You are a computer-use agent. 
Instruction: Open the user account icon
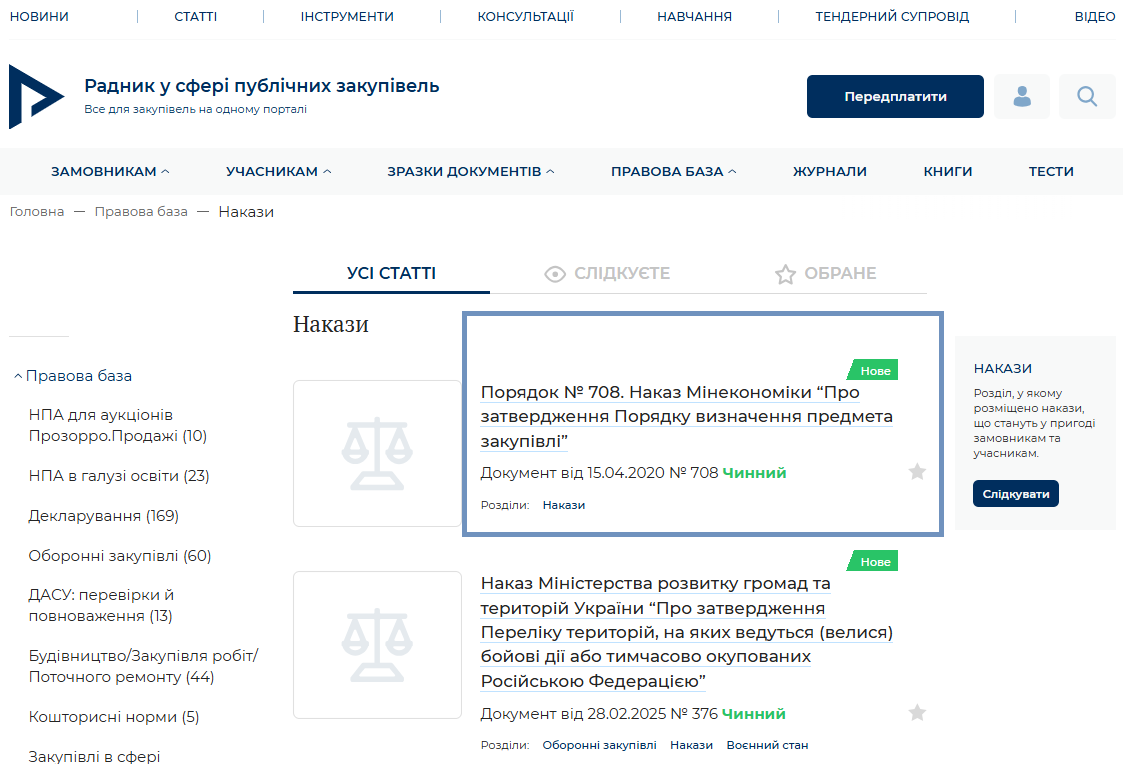pyautogui.click(x=1021, y=97)
